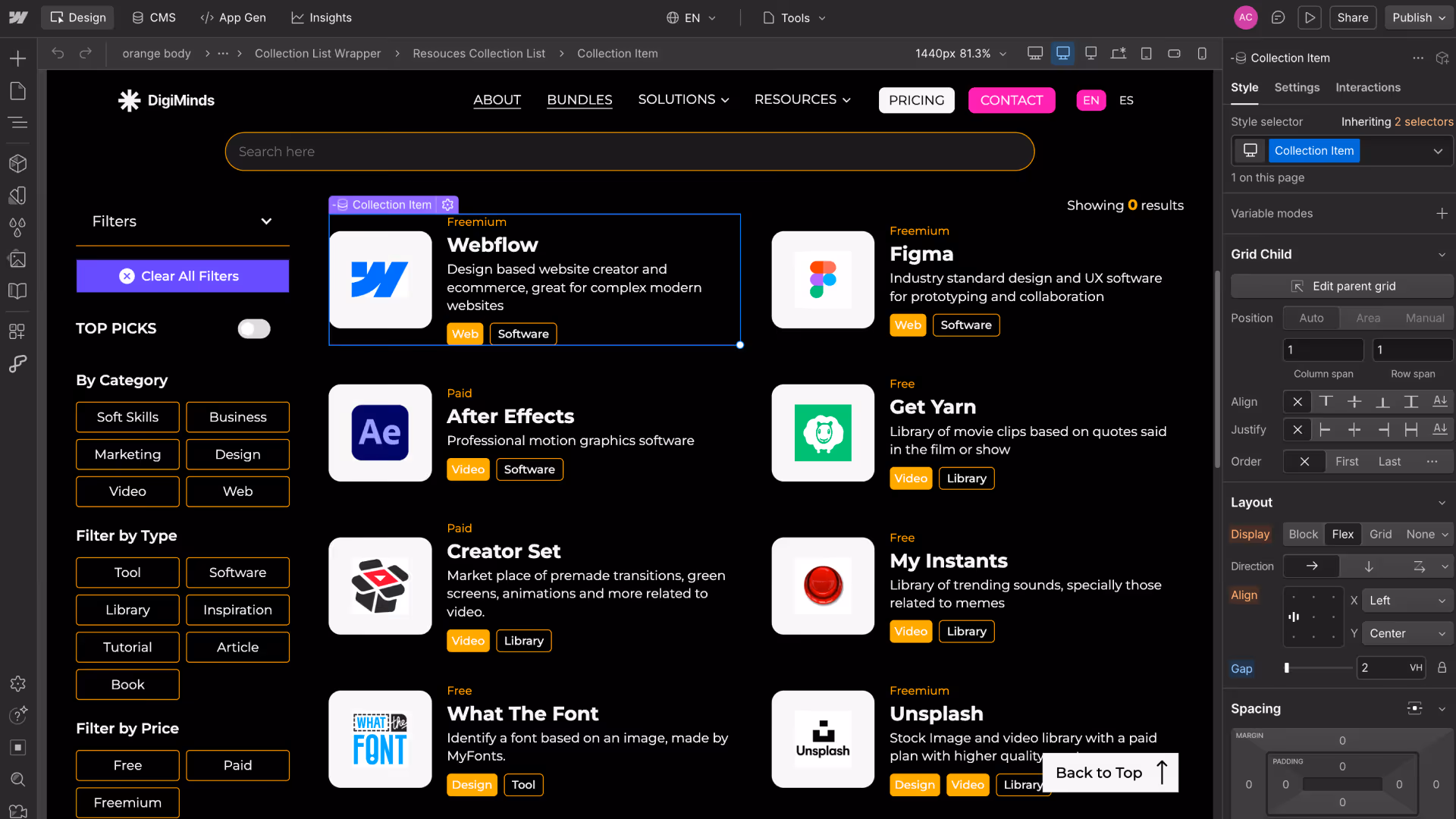This screenshot has height=819, width=1456.
Task: Open the comments icon
Action: click(1278, 17)
